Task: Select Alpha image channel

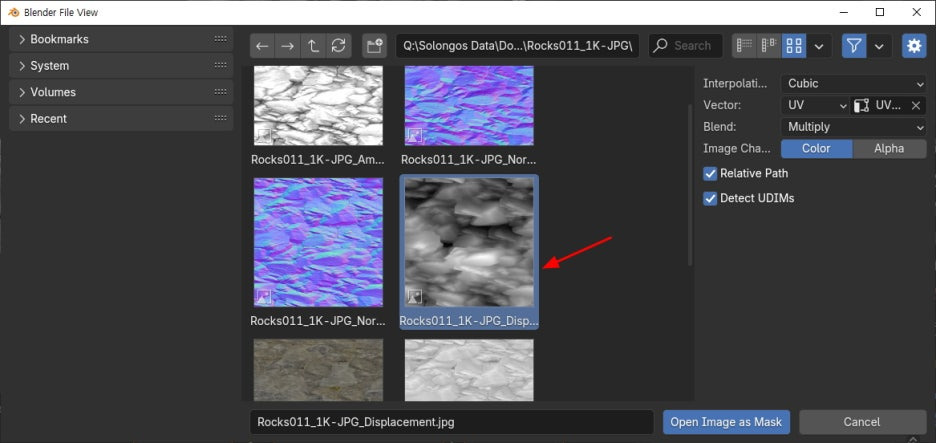Action: click(889, 149)
